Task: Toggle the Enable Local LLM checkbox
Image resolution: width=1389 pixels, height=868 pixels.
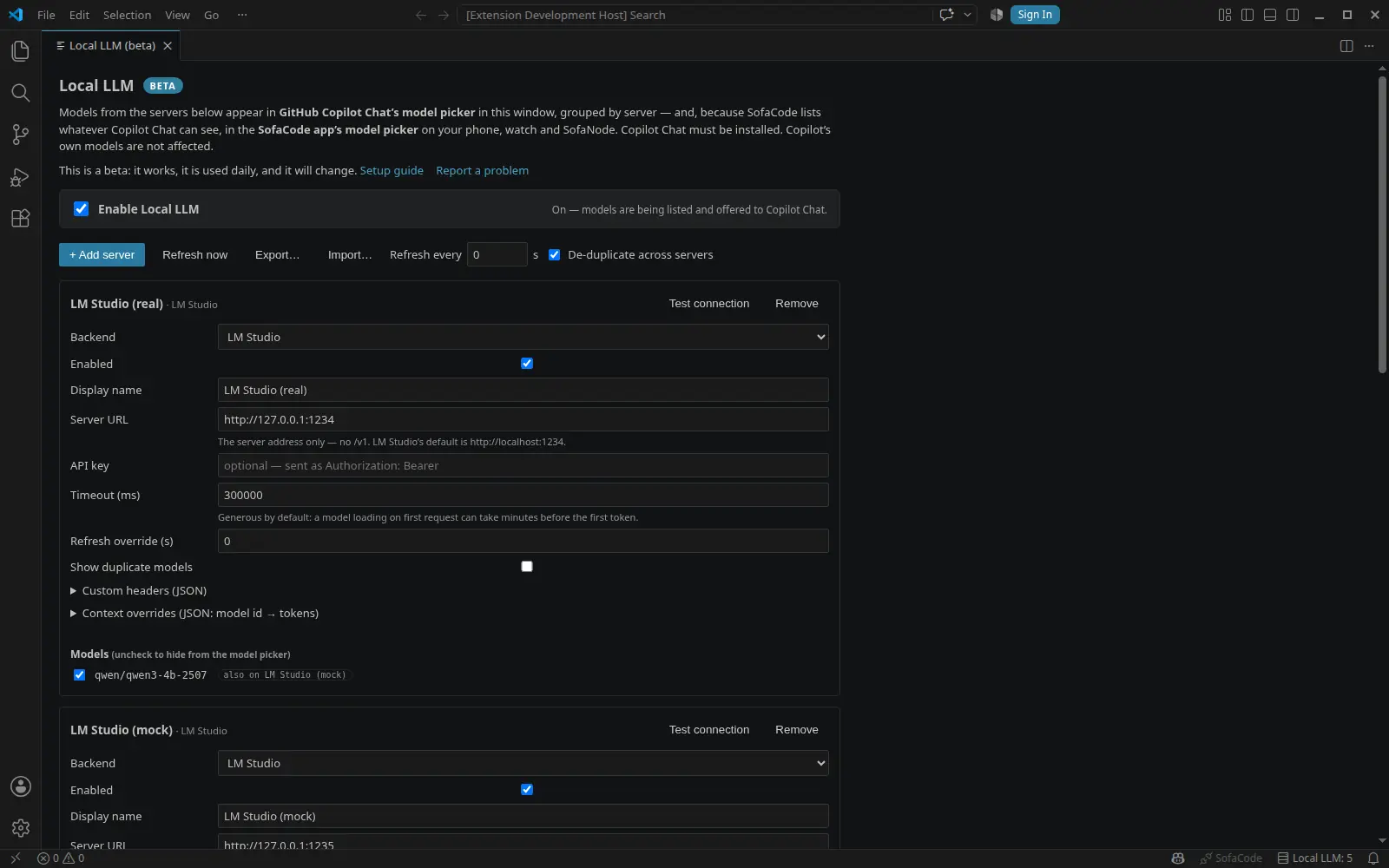Action: tap(81, 208)
